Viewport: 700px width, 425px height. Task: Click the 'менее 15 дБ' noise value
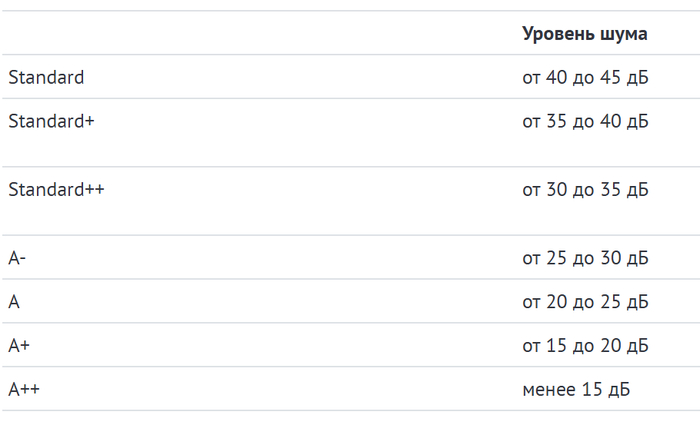point(576,389)
